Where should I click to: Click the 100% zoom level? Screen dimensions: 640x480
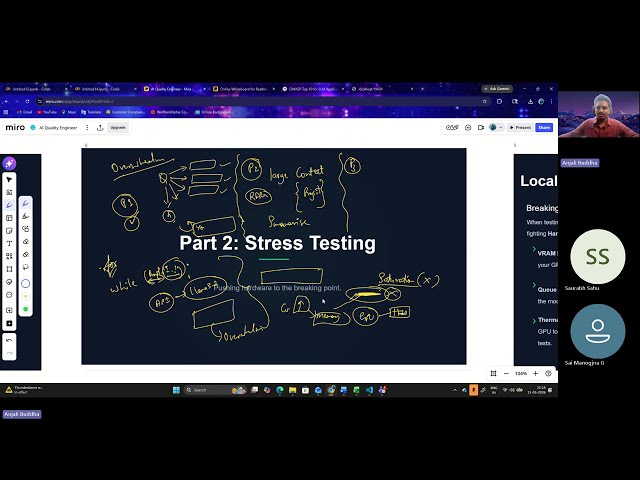coord(521,373)
